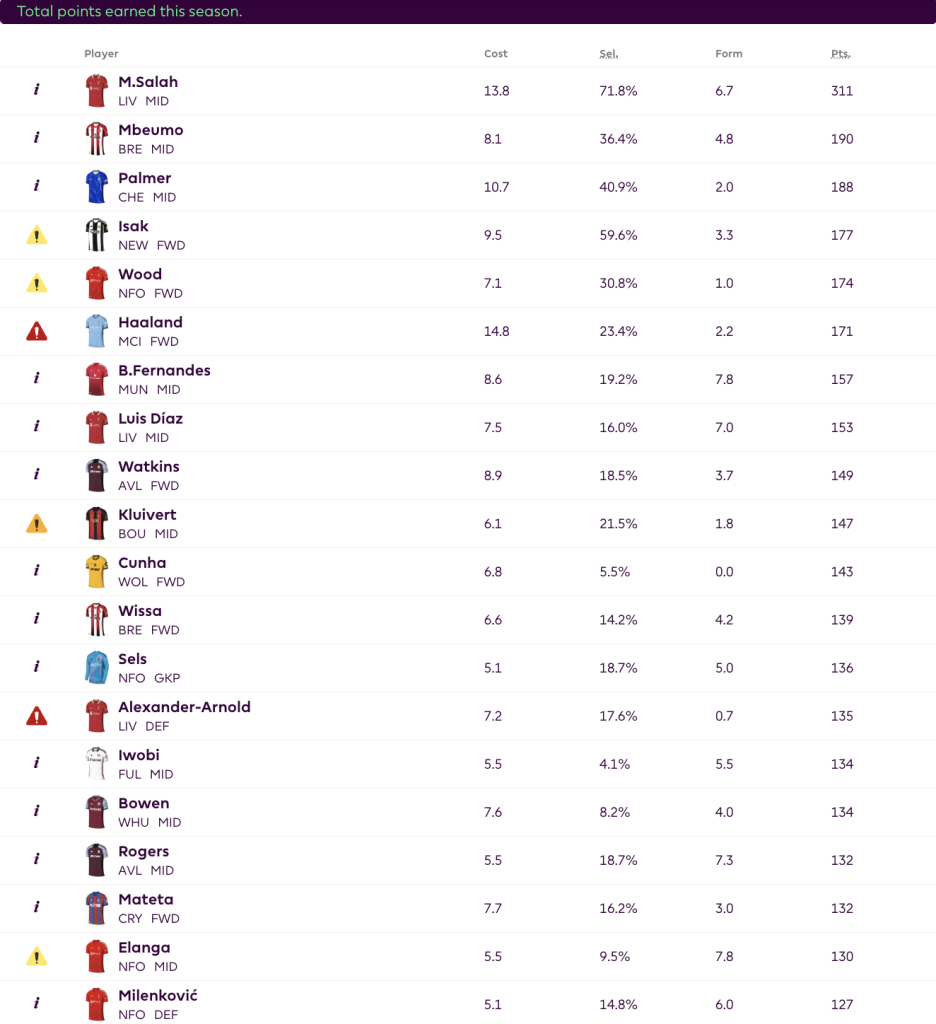Sort by the Pts. column header
Viewport: 936px width, 1024px height.
click(x=840, y=54)
